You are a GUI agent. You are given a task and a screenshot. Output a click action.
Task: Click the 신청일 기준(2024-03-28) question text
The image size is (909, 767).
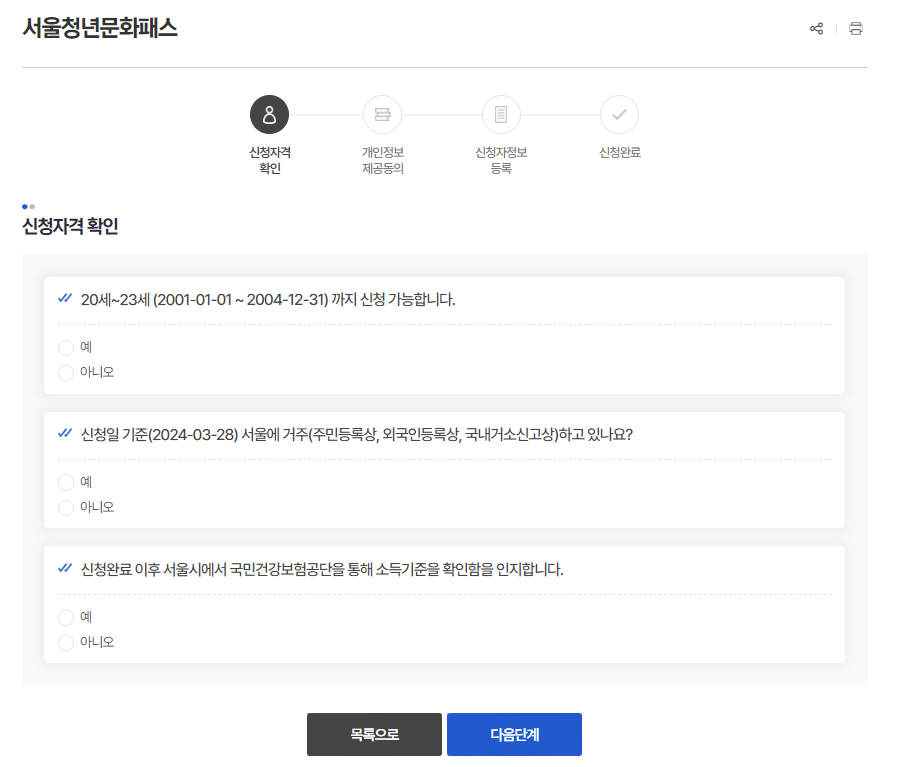coord(357,435)
